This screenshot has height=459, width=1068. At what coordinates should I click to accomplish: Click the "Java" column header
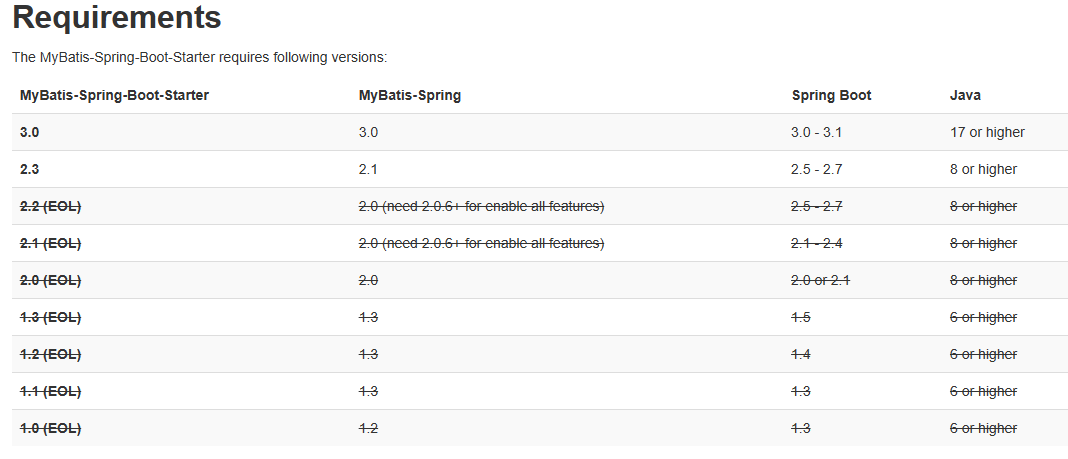965,95
